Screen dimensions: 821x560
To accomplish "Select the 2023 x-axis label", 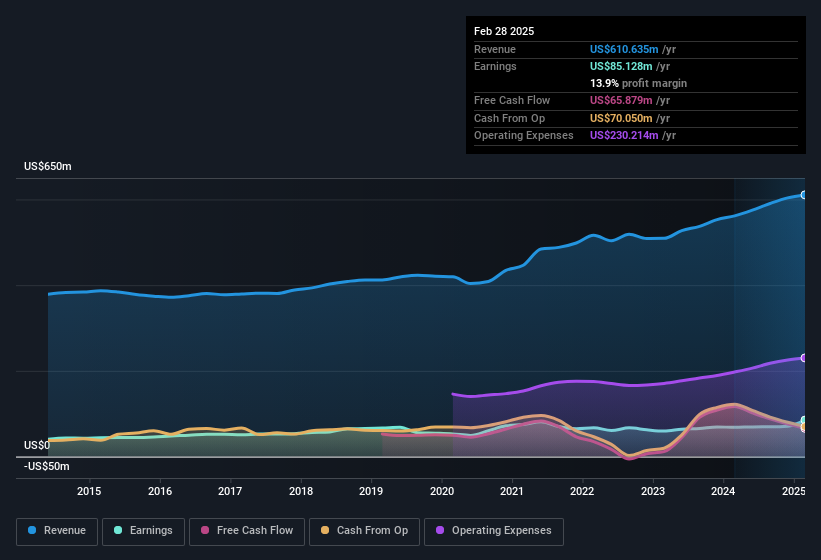I will click(x=653, y=491).
